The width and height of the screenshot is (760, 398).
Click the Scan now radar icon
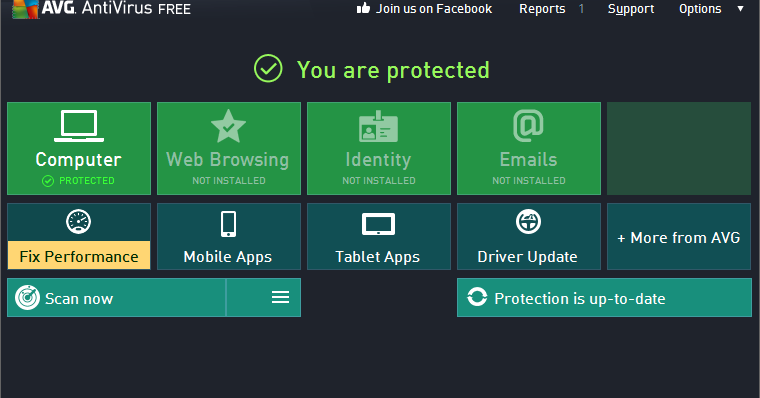click(x=27, y=298)
